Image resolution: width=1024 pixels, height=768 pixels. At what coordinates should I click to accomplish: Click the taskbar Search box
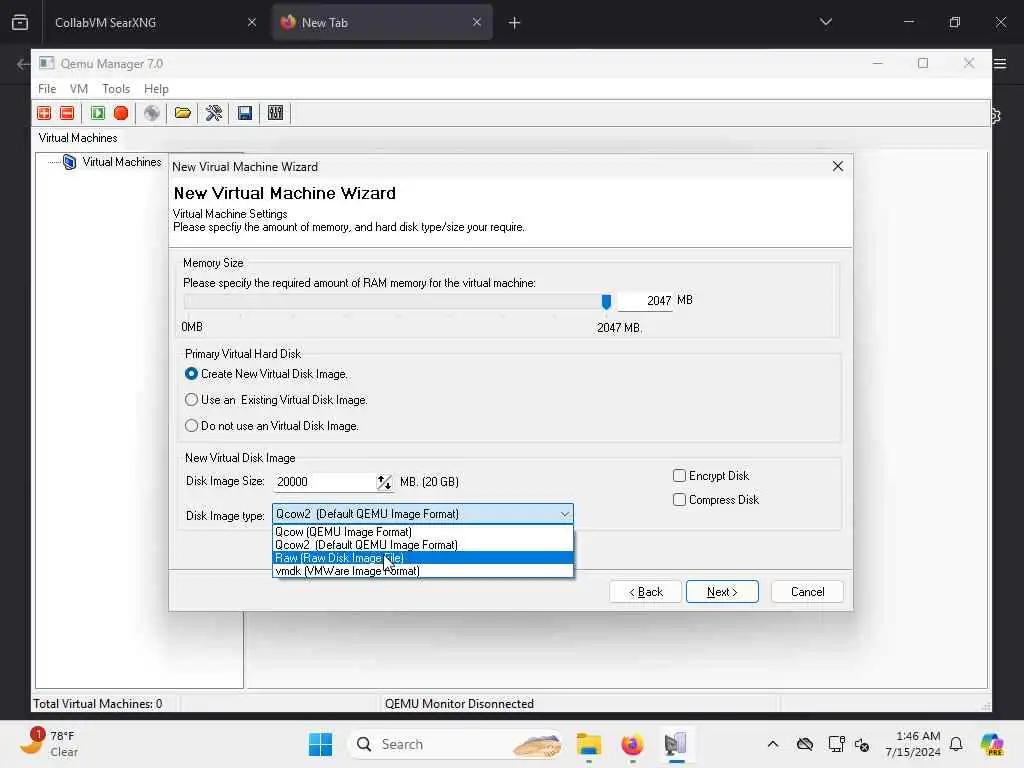click(x=457, y=744)
